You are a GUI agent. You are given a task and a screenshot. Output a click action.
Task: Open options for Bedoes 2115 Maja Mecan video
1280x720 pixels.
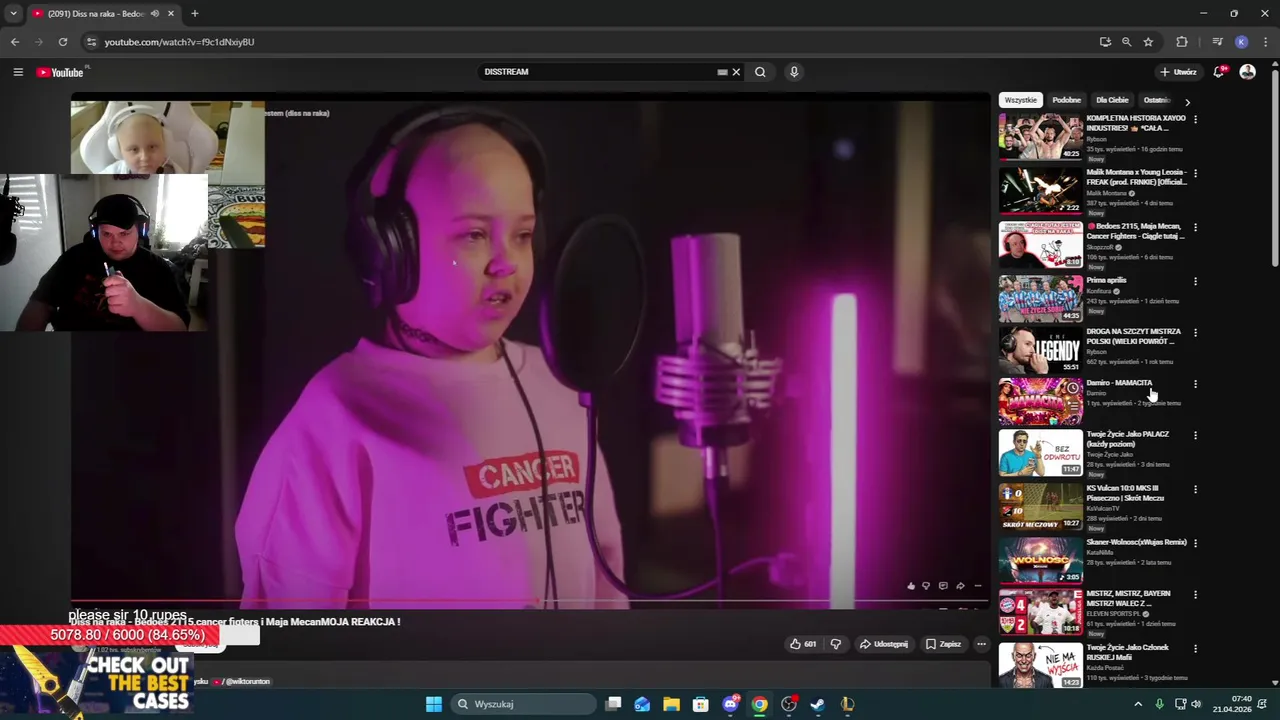tap(1195, 227)
